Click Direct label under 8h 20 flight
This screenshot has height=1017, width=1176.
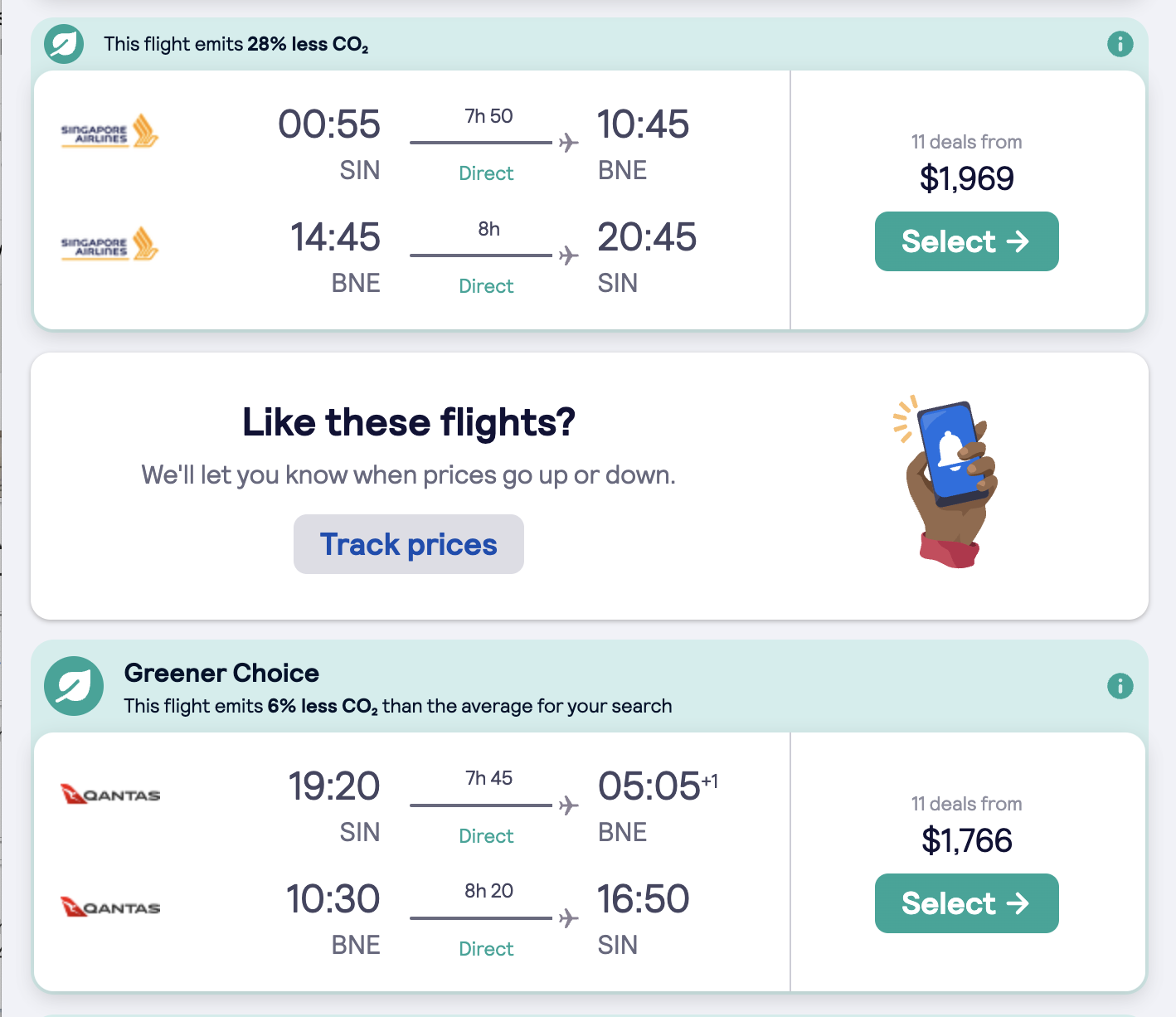[486, 949]
